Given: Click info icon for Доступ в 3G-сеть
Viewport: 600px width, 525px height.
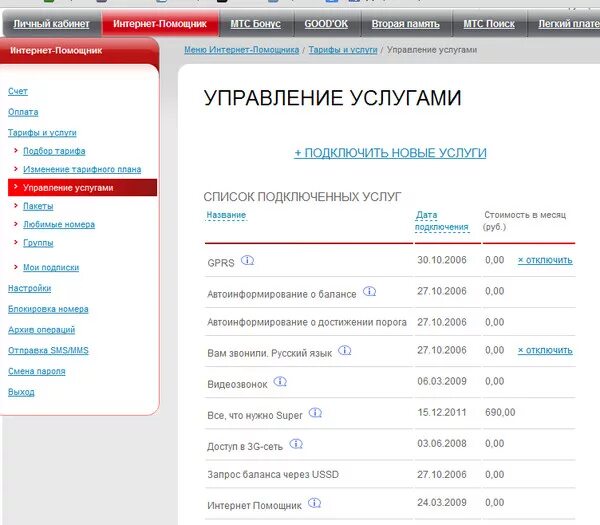Looking at the screenshot, I should coord(296,444).
